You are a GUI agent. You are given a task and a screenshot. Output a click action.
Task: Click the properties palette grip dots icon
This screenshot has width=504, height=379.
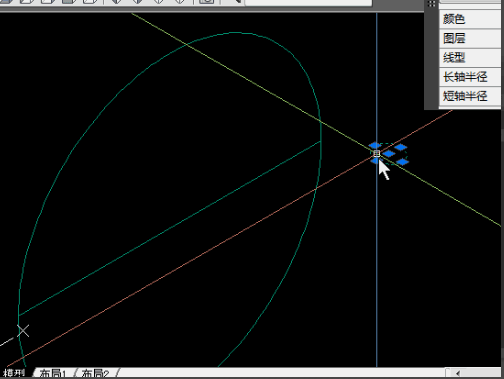431,3
